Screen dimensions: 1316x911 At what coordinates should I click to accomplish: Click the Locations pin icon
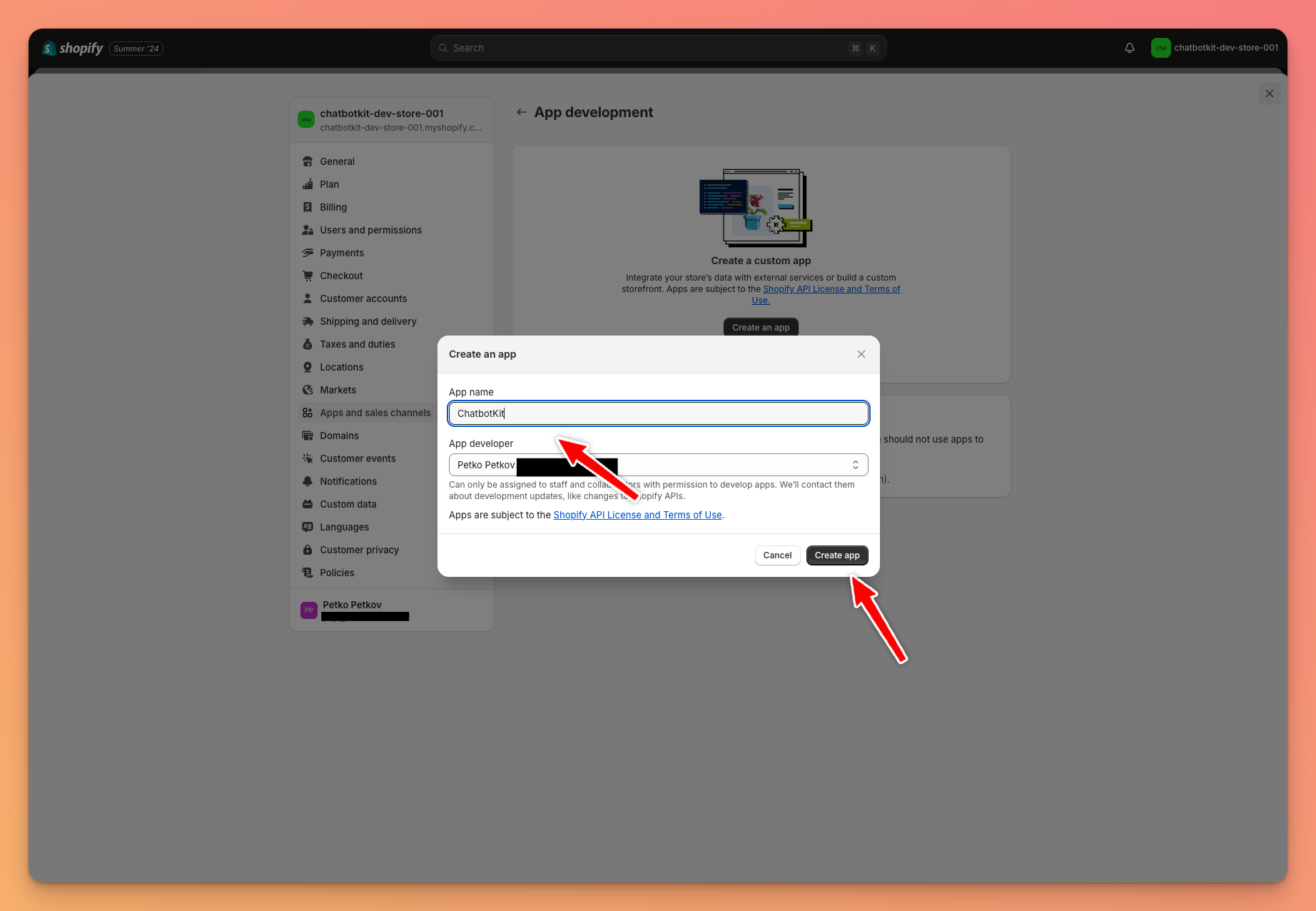pyautogui.click(x=308, y=367)
